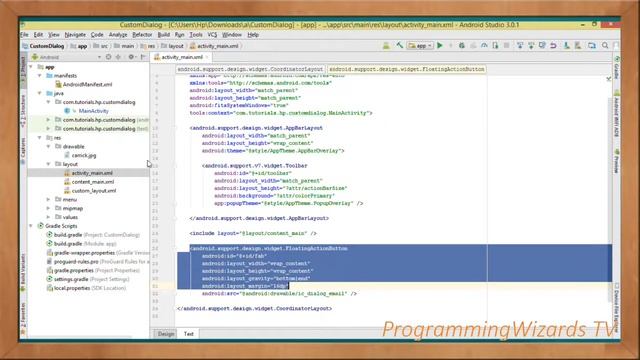Image resolution: width=640 pixels, height=360 pixels.
Task: Collapse the manifests folder node
Action: click(x=40, y=76)
